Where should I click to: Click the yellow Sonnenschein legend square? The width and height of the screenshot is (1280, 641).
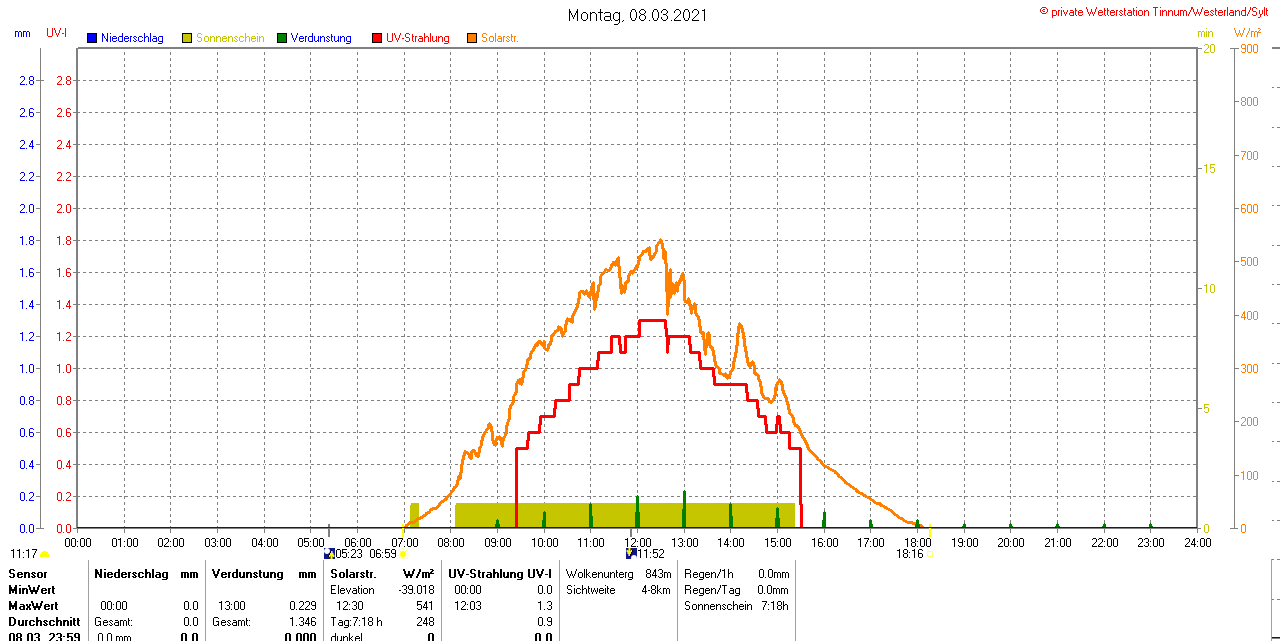[x=187, y=38]
